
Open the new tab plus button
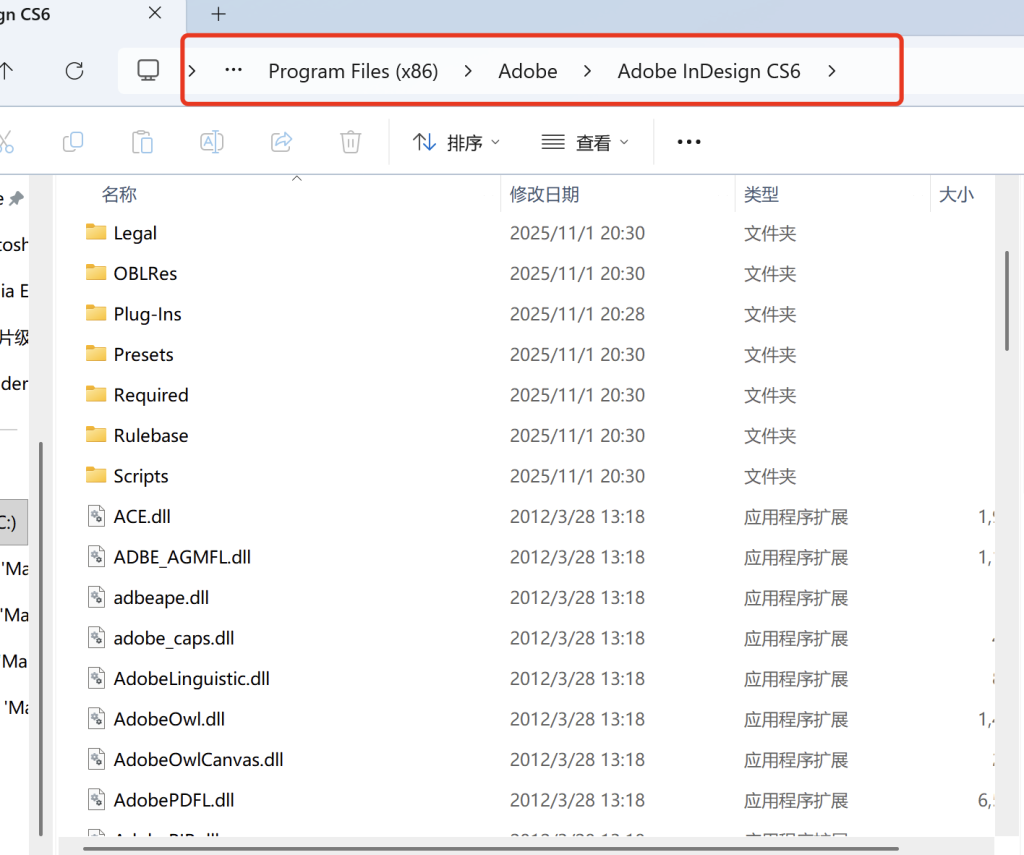point(218,14)
